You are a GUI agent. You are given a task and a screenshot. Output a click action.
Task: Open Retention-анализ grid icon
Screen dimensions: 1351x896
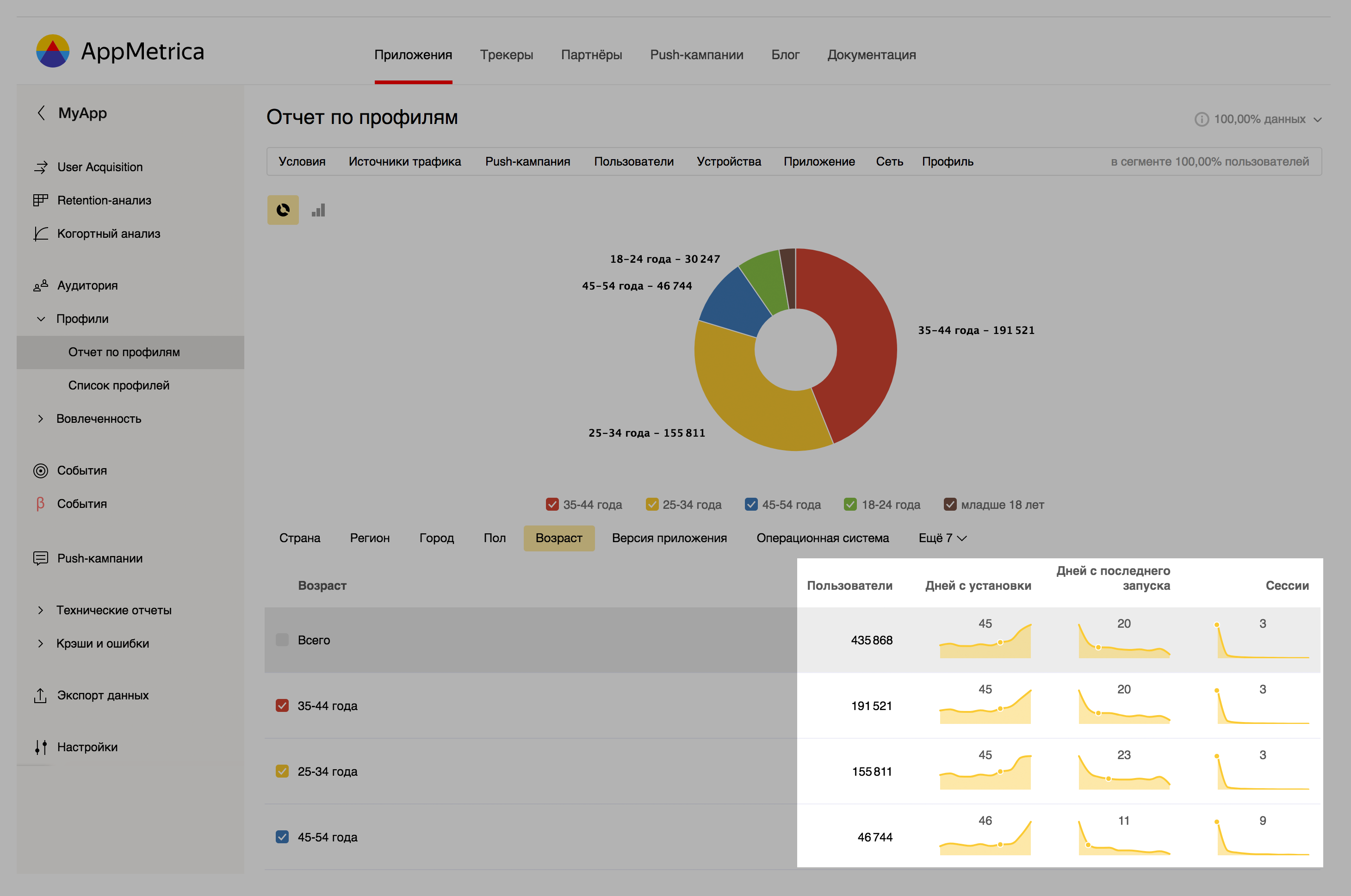pos(41,200)
